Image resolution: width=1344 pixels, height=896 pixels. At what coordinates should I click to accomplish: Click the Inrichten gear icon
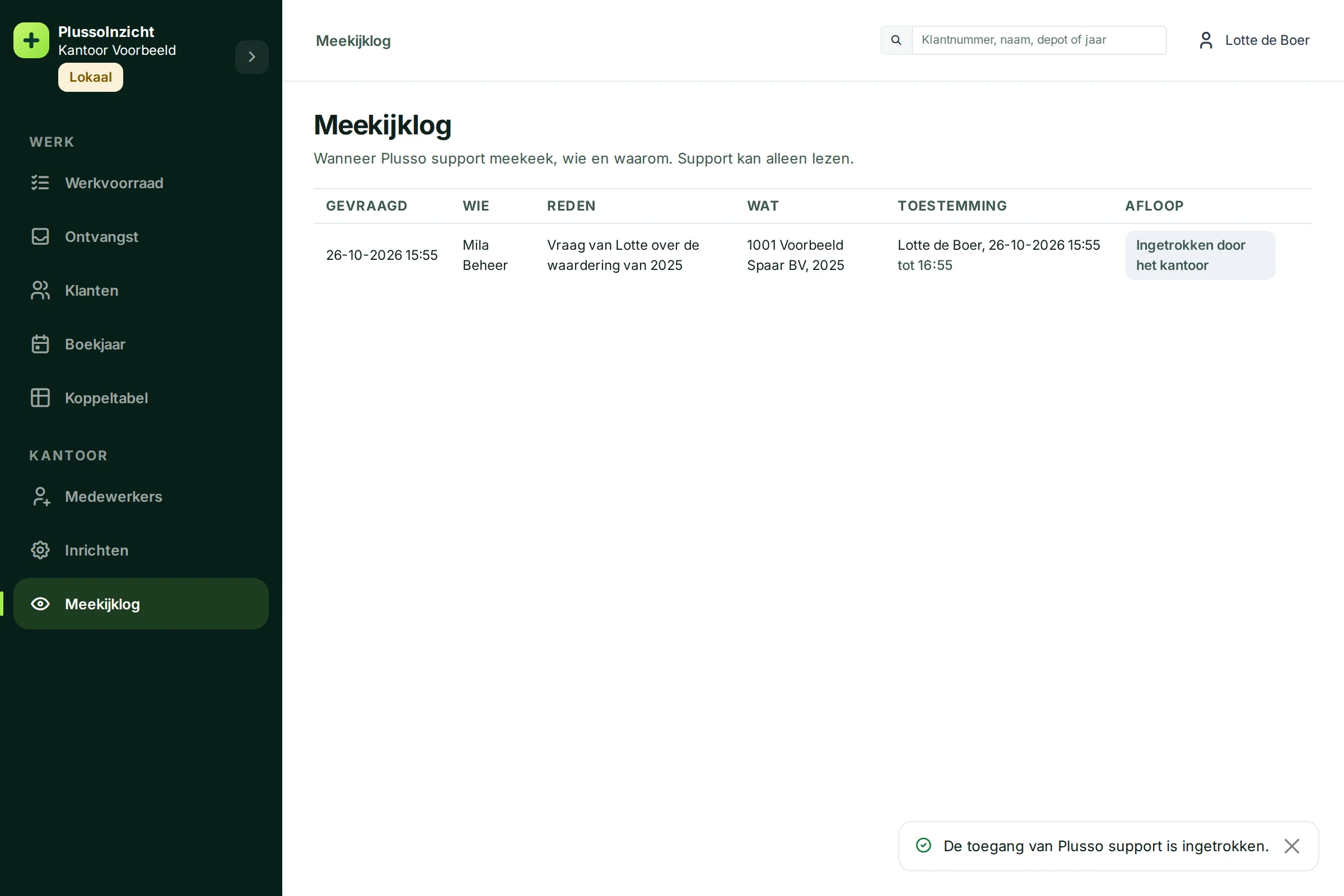coord(40,550)
